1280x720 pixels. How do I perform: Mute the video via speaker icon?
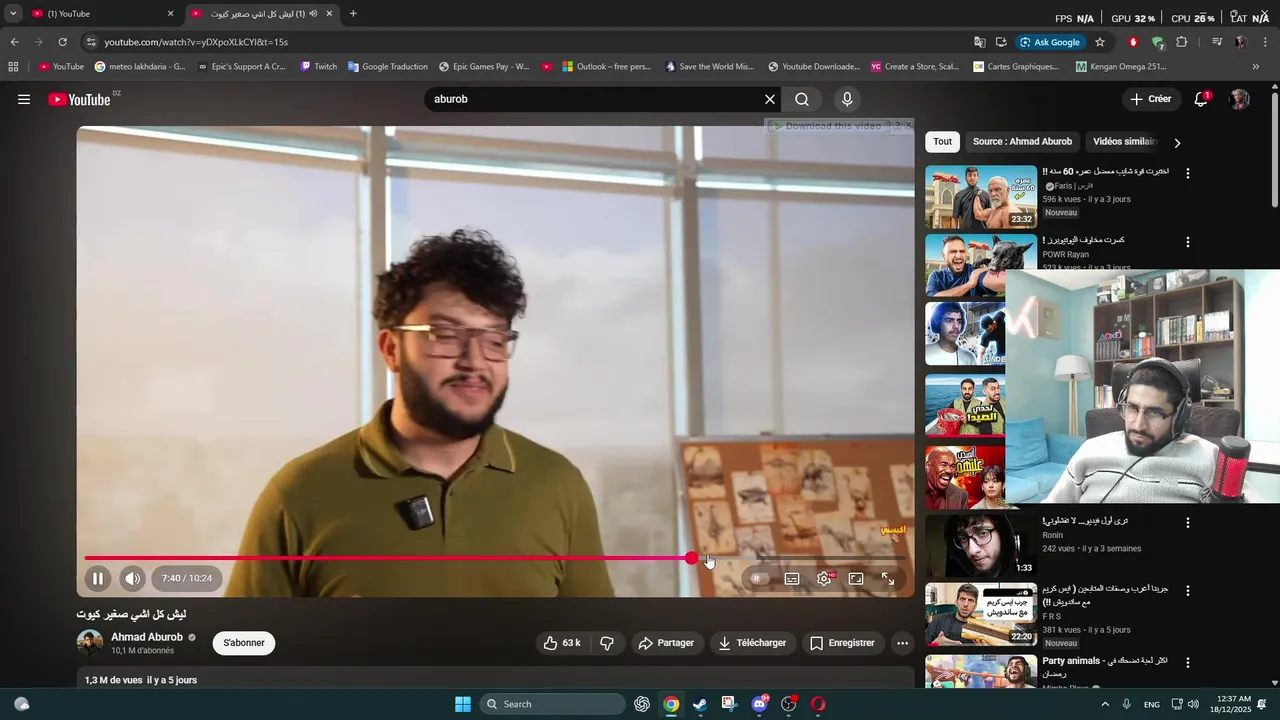pos(133,578)
